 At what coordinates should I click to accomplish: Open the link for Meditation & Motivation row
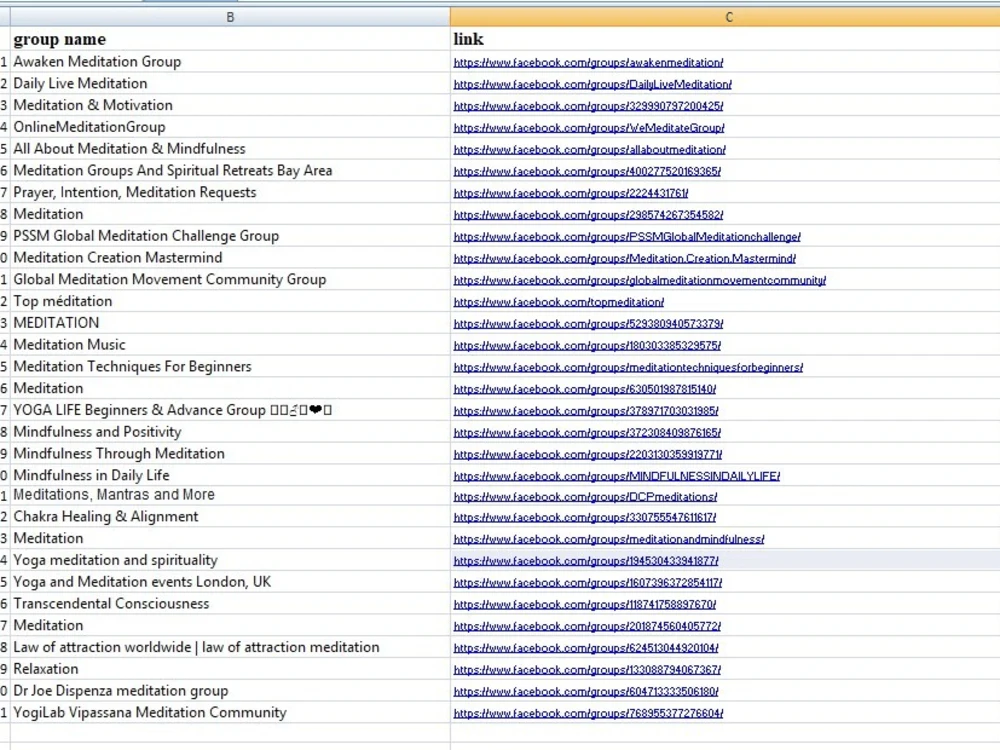588,106
